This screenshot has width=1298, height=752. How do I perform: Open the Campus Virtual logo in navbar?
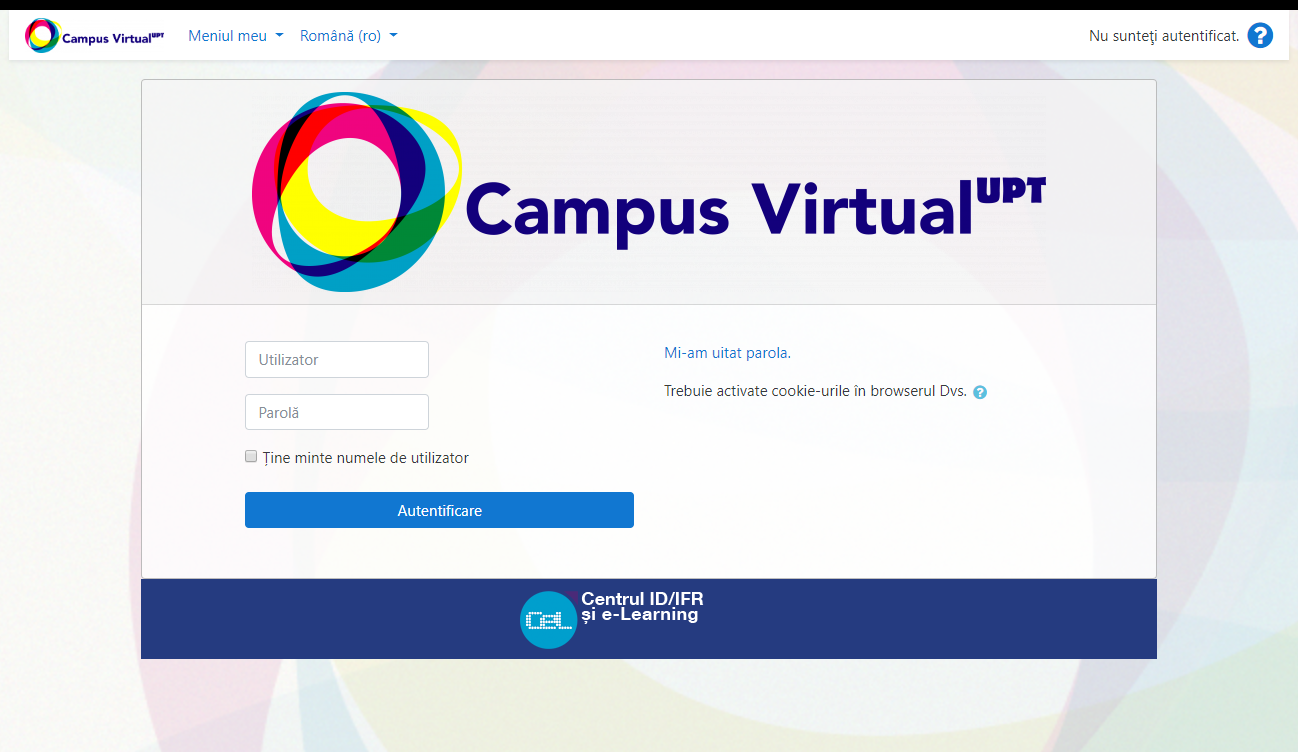[94, 36]
